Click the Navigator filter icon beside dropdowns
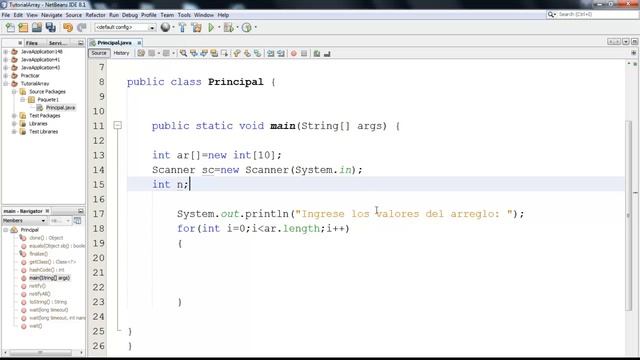The height and width of the screenshot is (360, 640). tap(77, 220)
